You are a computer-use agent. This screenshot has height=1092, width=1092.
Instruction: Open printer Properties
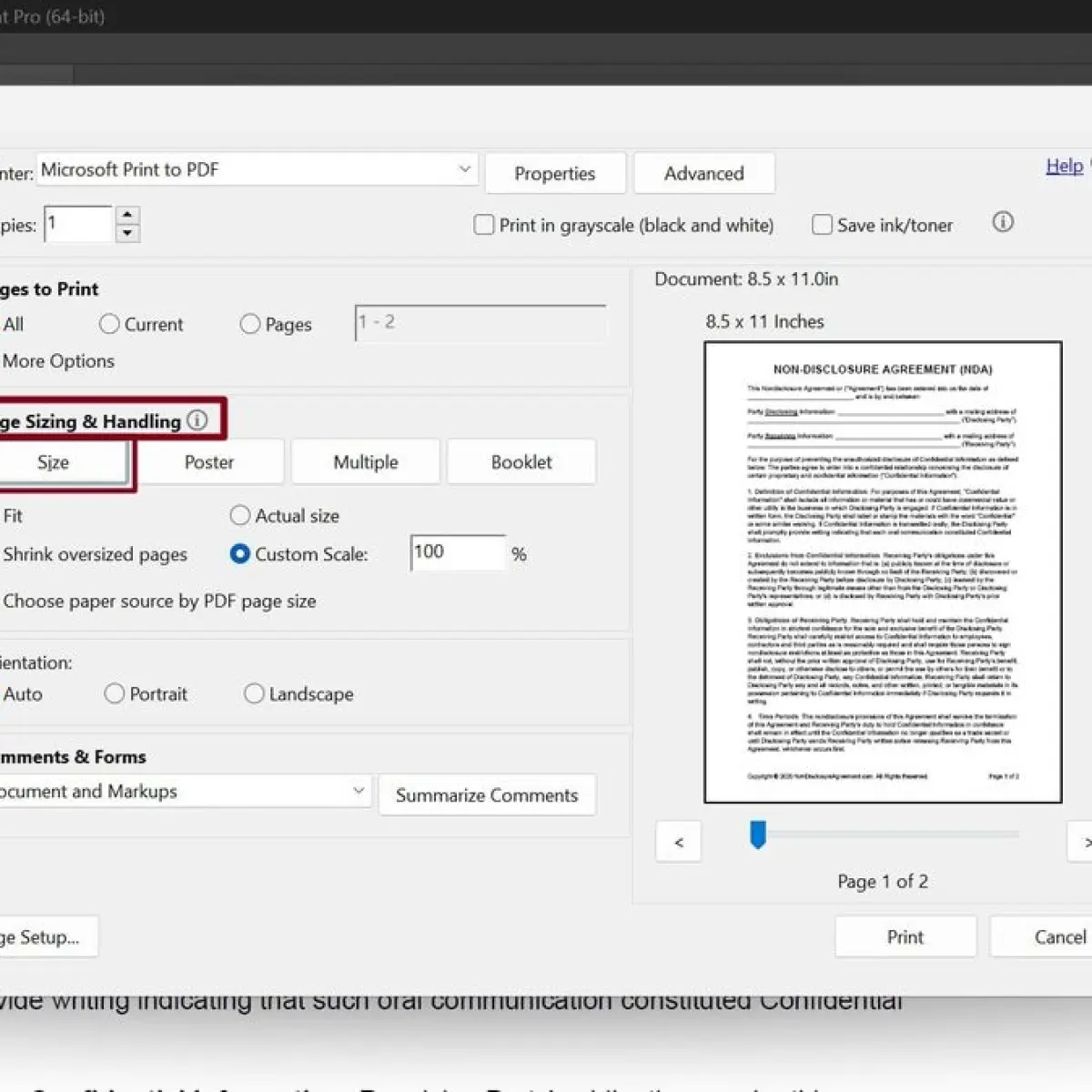[555, 173]
